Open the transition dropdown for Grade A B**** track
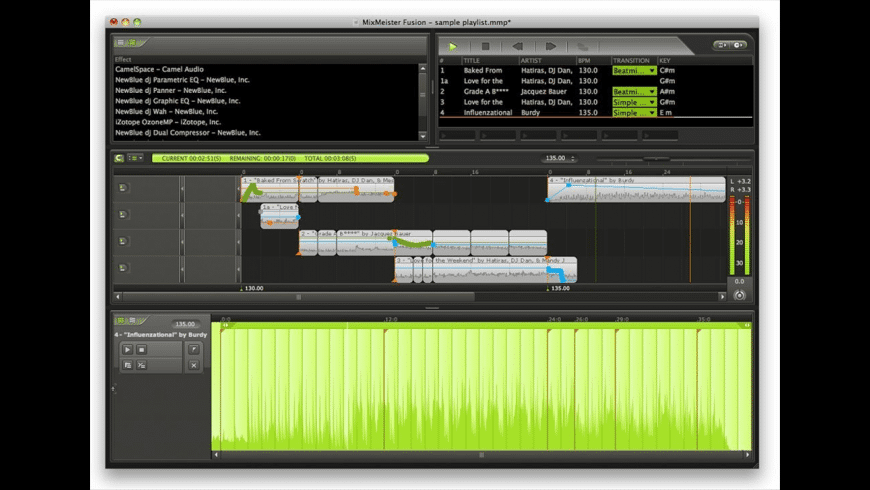Viewport: 870px width, 490px height. point(651,92)
